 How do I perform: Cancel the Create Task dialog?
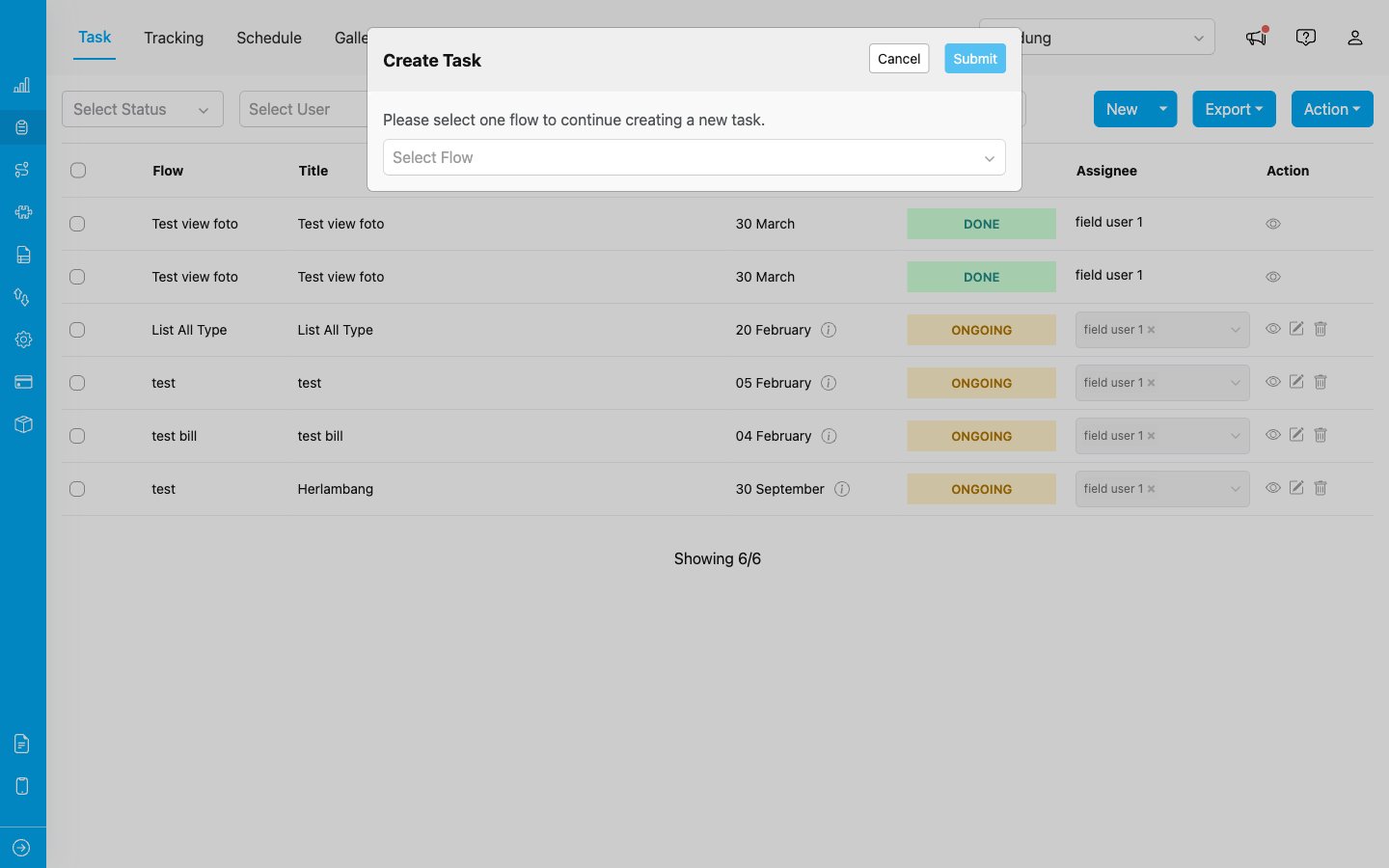pos(899,59)
